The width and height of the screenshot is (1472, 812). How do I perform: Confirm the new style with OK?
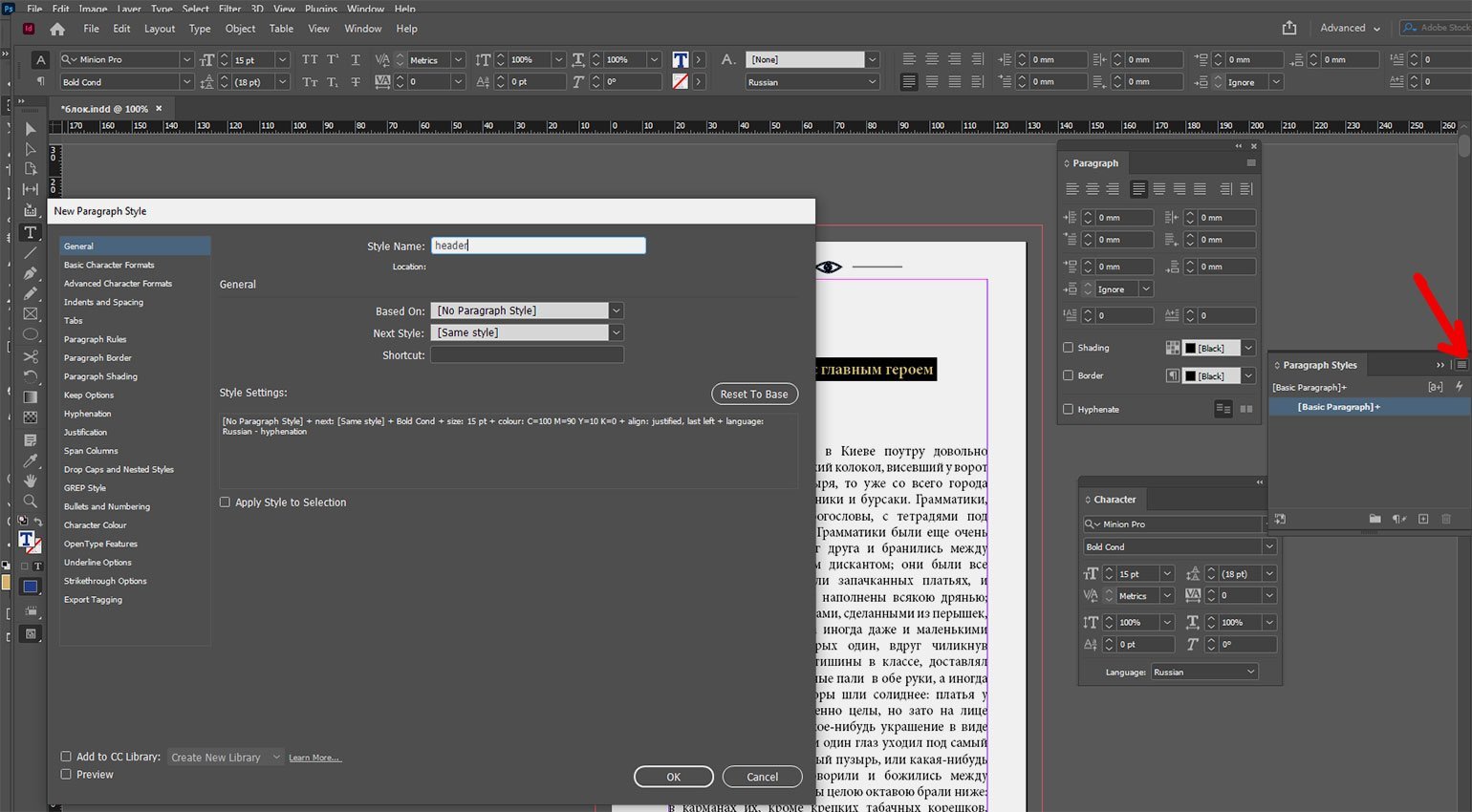673,777
